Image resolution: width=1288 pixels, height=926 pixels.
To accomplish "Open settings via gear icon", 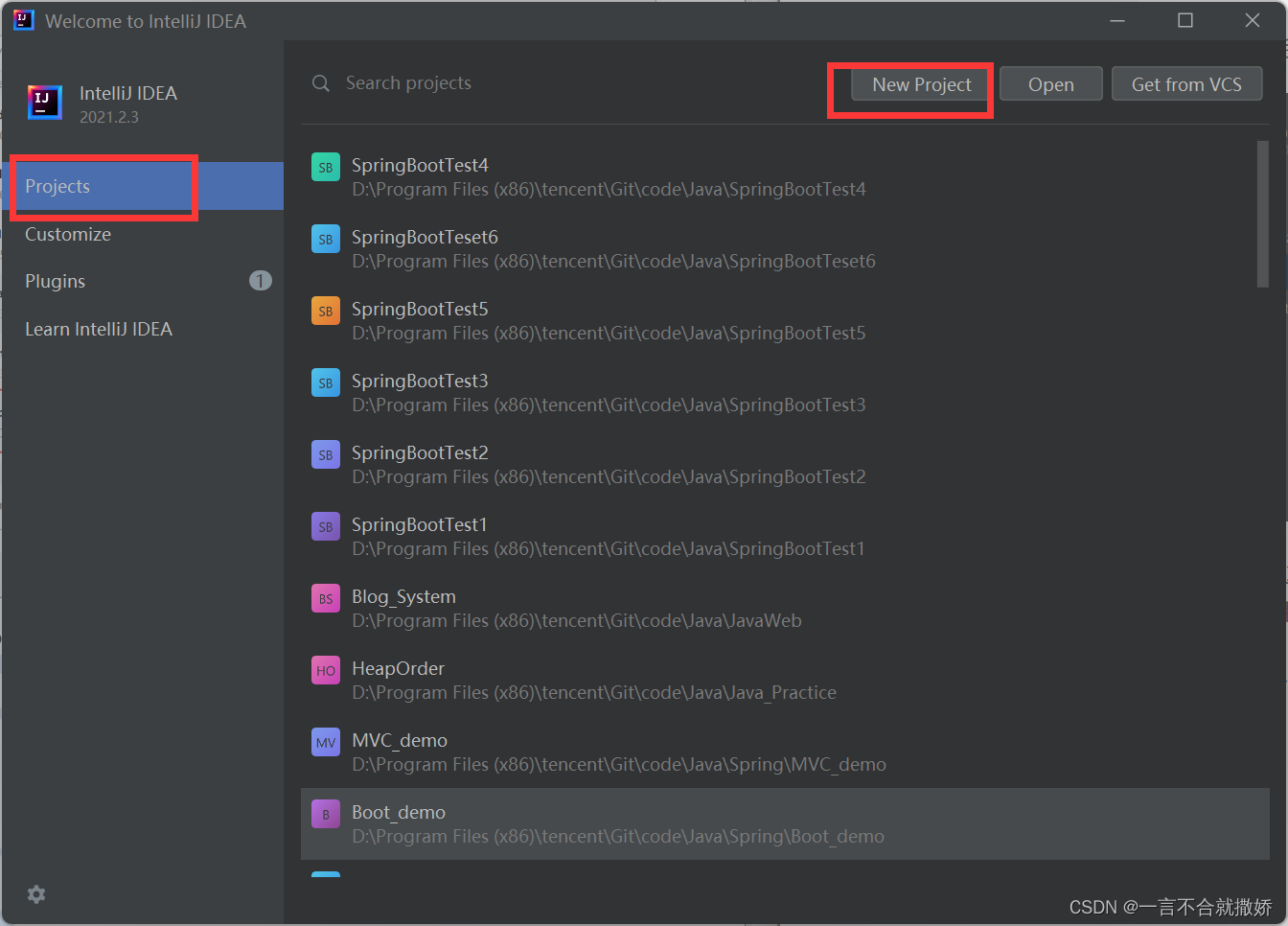I will 36,894.
